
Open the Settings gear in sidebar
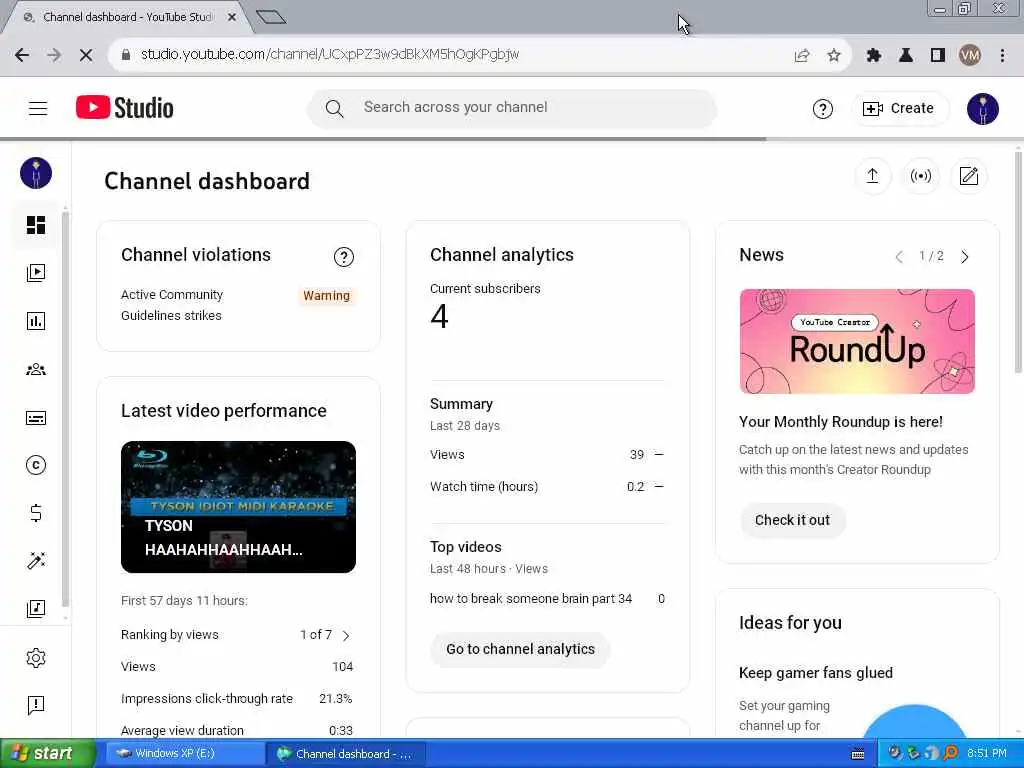point(36,658)
